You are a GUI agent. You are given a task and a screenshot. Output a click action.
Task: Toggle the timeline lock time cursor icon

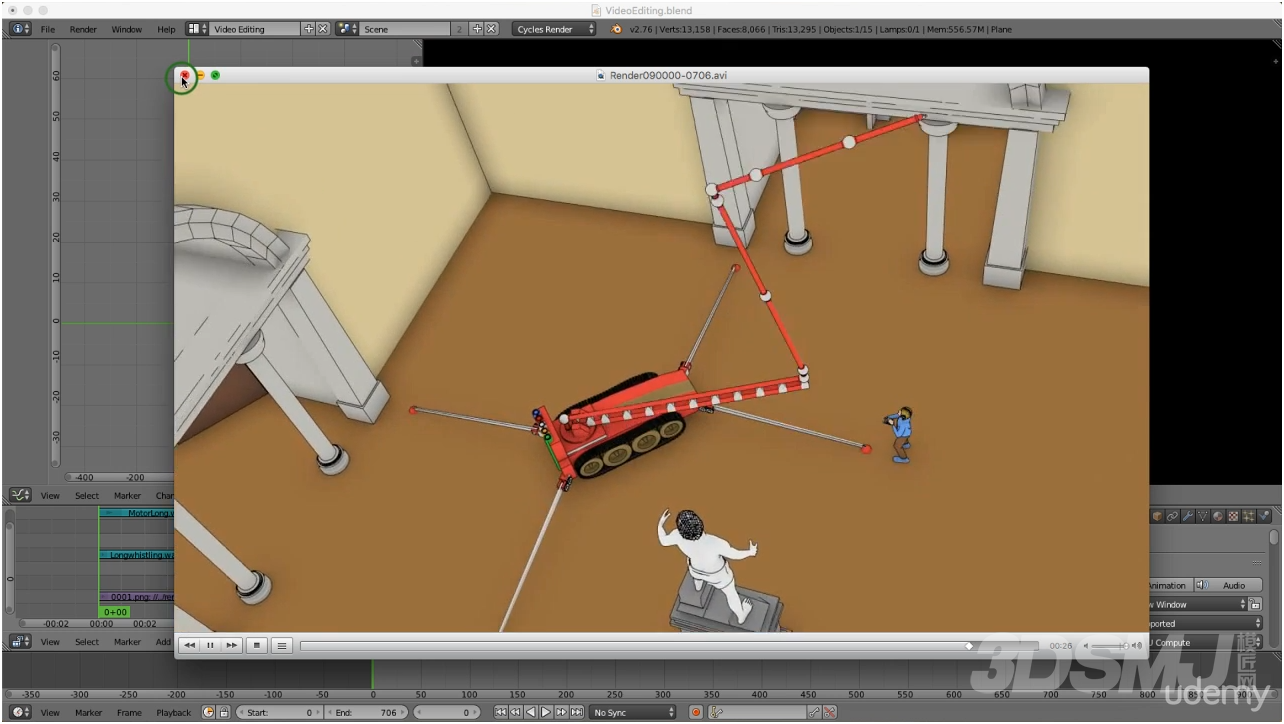click(223, 712)
